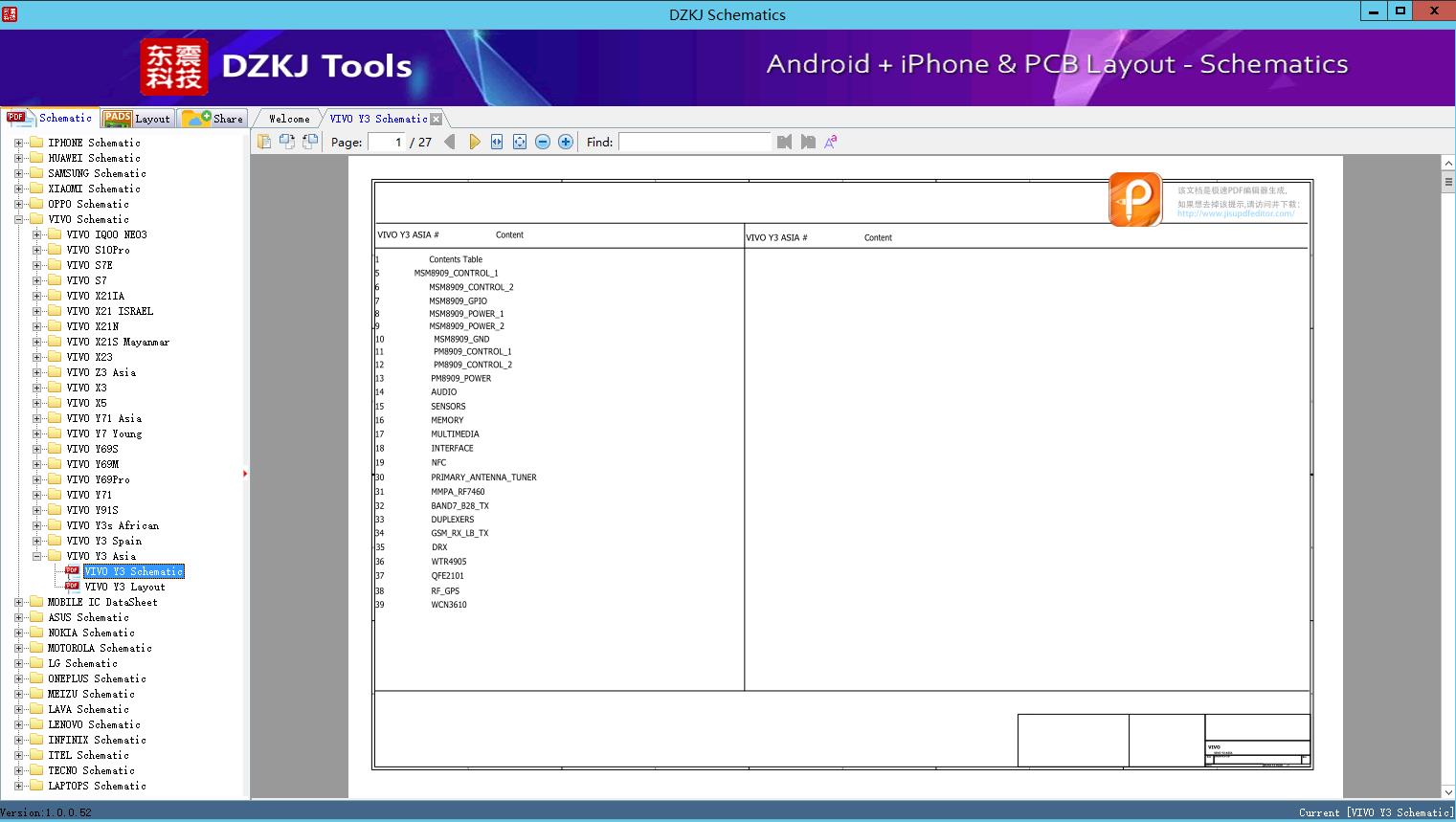The height and width of the screenshot is (822, 1456).
Task: Select VIVO Y3 Schematic PDF file in tree
Action: [133, 571]
